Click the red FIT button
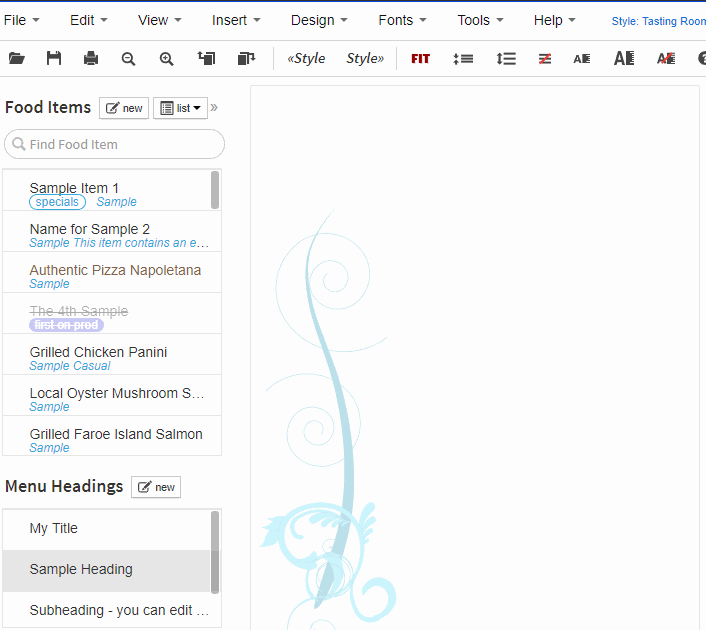This screenshot has width=706, height=630. point(421,59)
